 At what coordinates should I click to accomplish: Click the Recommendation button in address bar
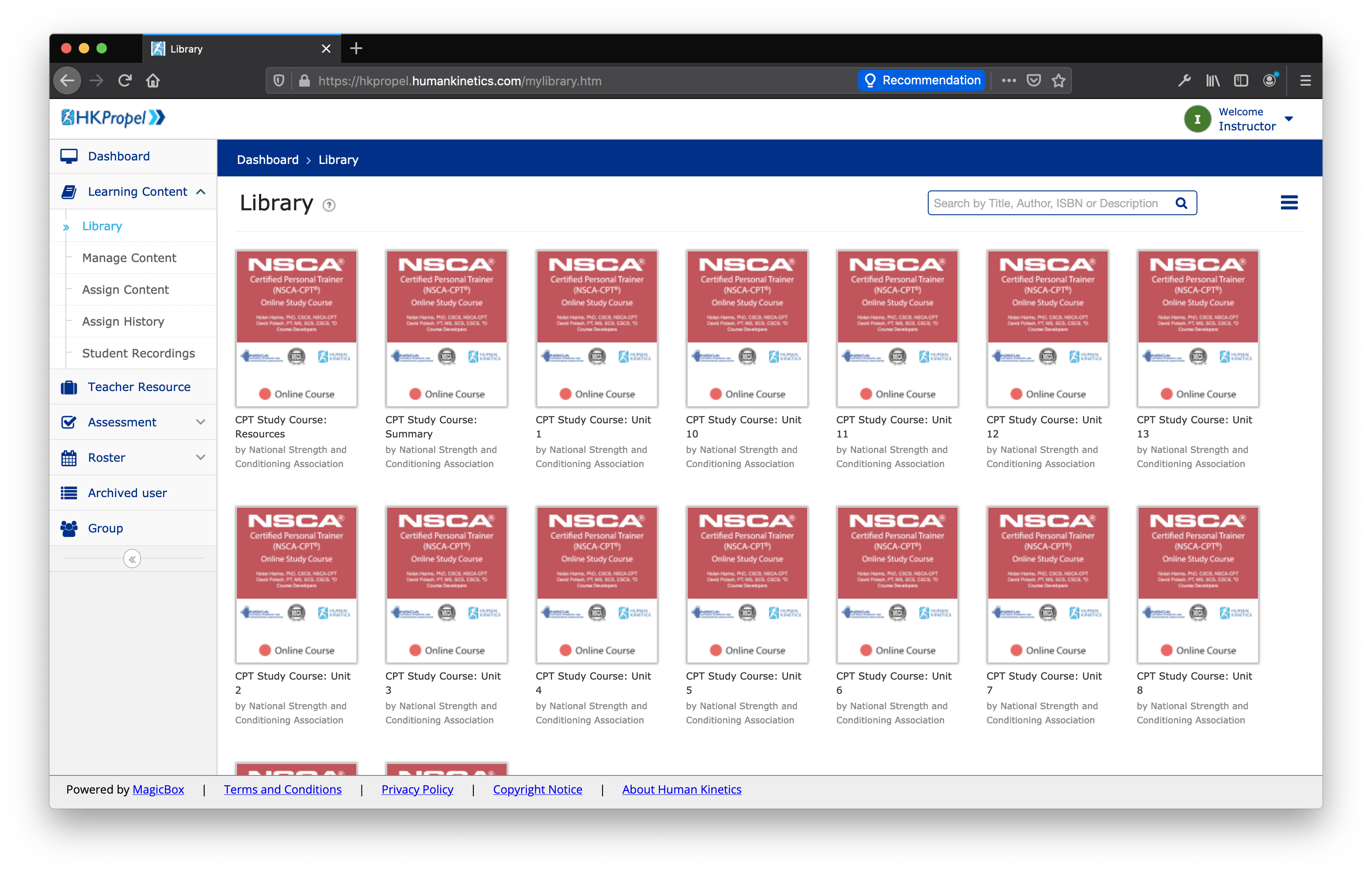922,80
